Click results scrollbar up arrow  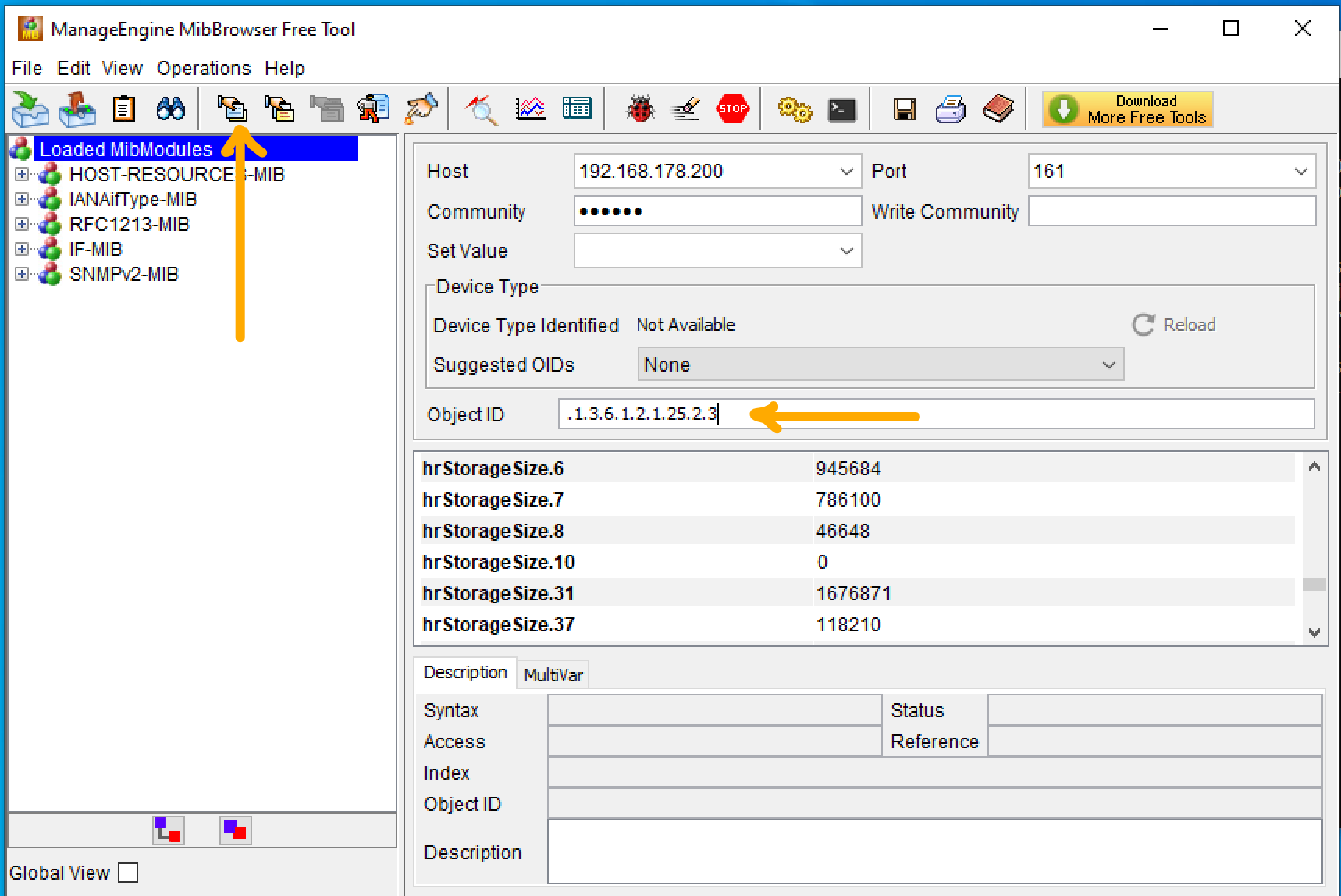(1314, 467)
